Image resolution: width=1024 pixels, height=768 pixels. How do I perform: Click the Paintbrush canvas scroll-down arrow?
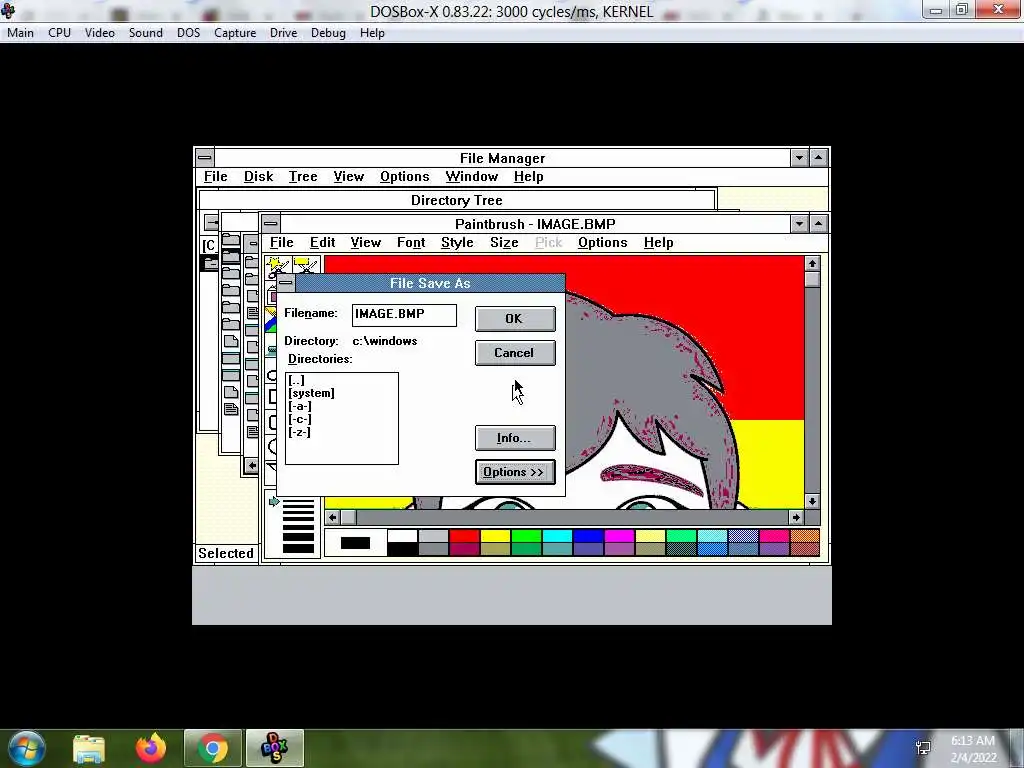(x=812, y=502)
